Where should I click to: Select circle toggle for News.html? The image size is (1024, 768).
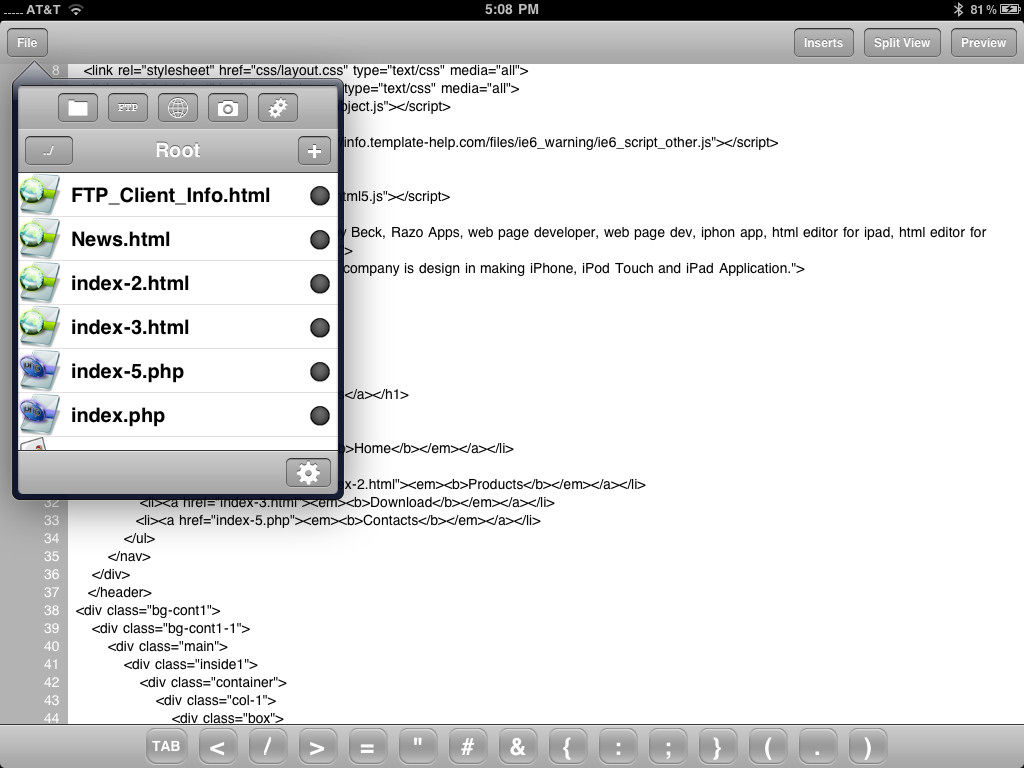click(x=319, y=240)
